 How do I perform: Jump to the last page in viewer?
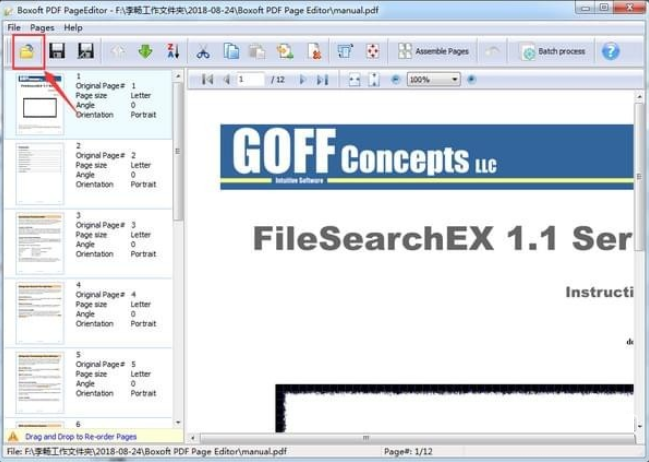pos(322,79)
